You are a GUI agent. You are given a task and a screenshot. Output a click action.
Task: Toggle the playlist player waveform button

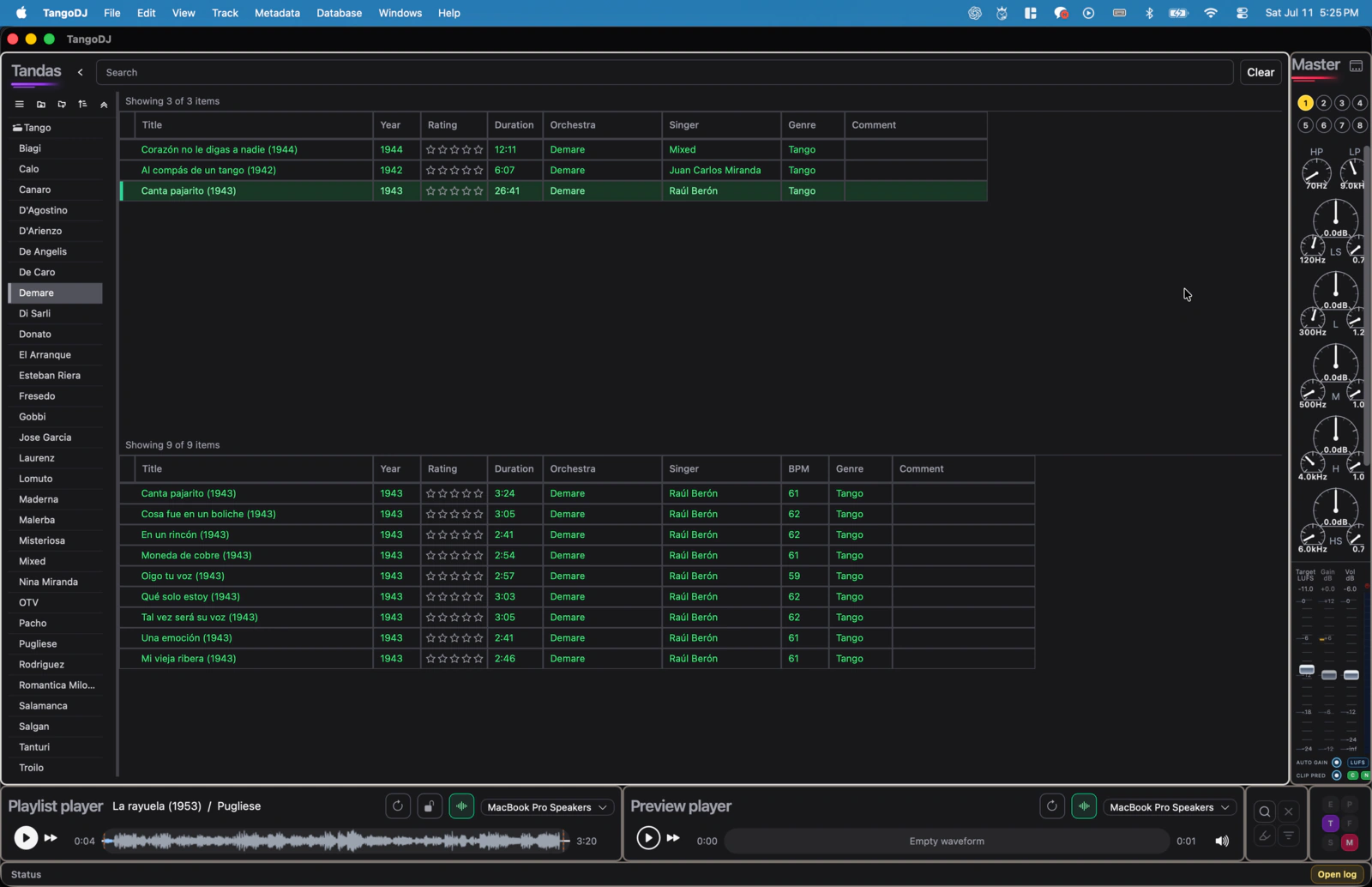click(x=461, y=806)
